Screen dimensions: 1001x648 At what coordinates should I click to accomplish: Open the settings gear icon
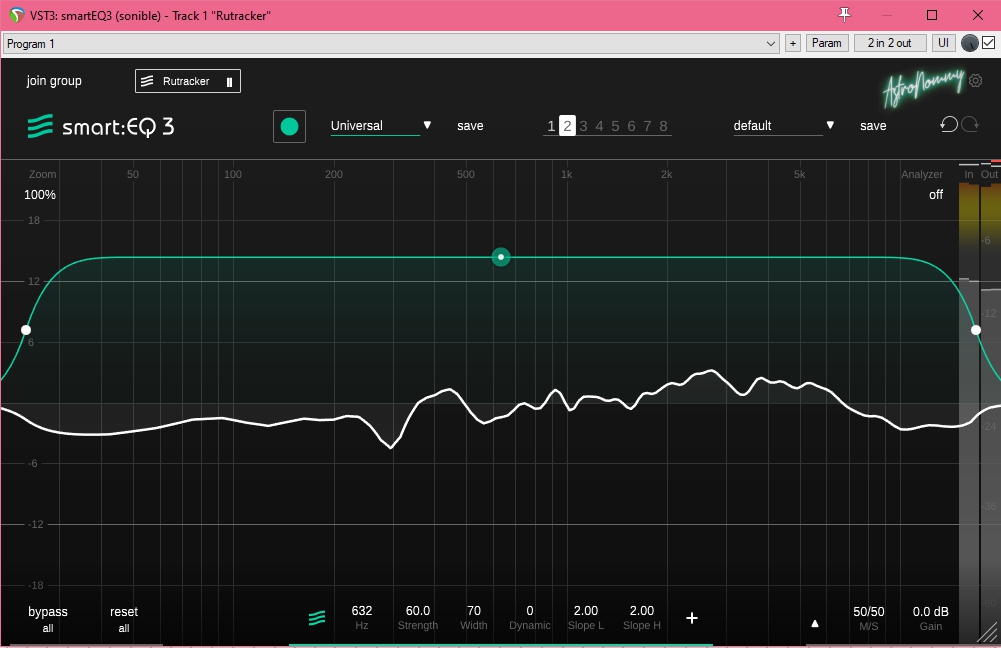[976, 81]
